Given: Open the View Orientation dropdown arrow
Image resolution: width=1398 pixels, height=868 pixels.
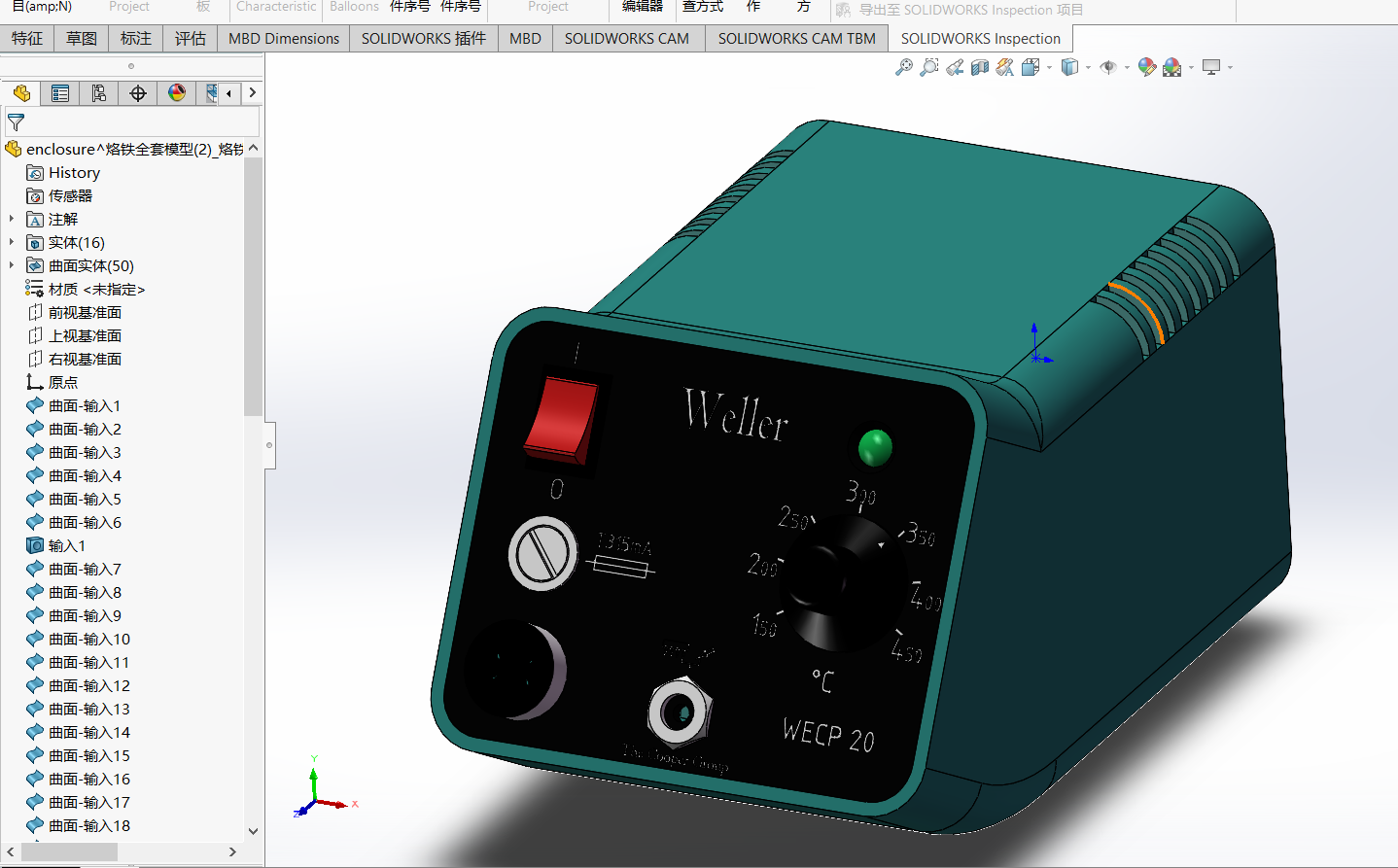Looking at the screenshot, I should point(1049,68).
